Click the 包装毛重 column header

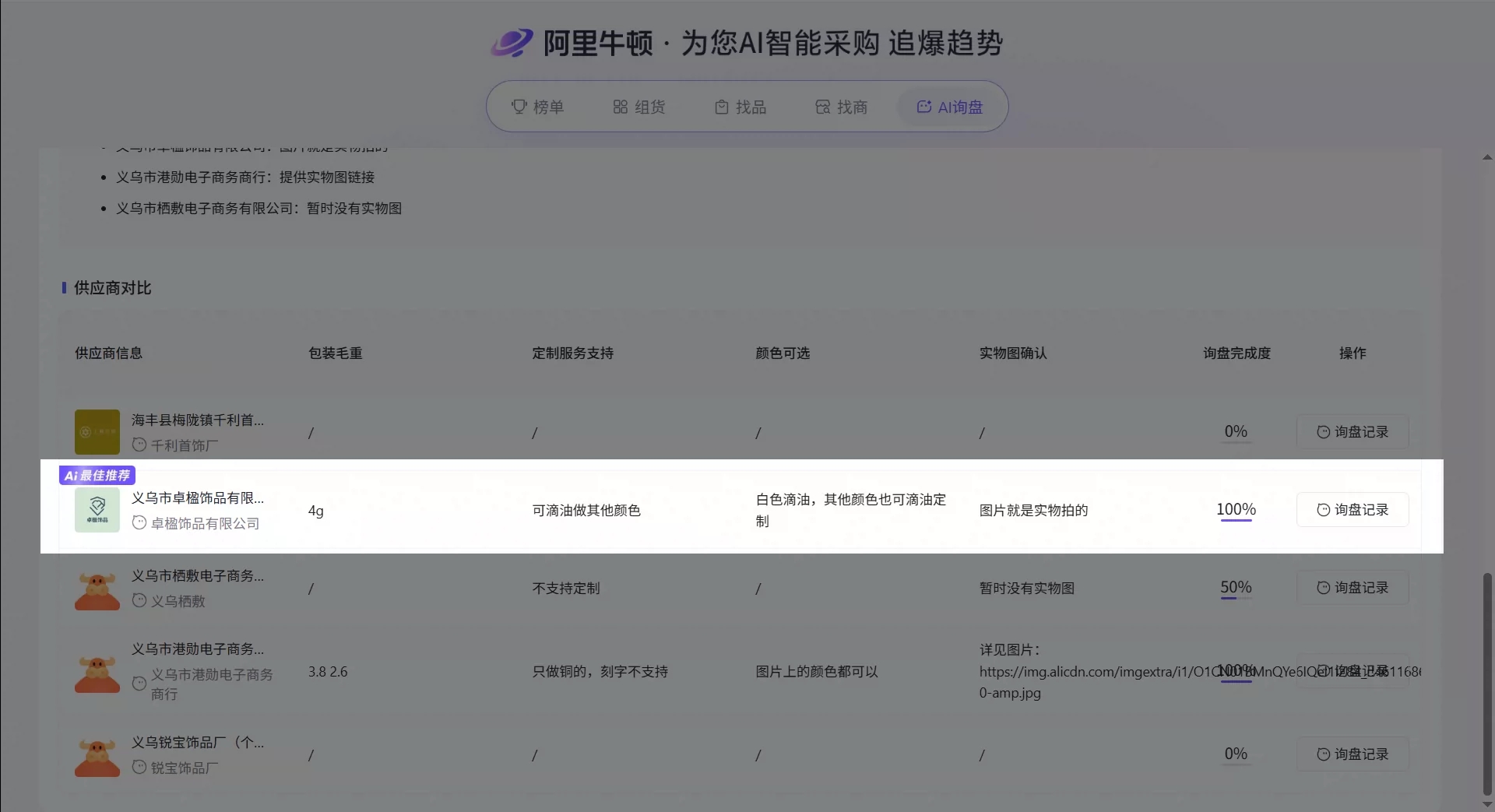pyautogui.click(x=336, y=353)
